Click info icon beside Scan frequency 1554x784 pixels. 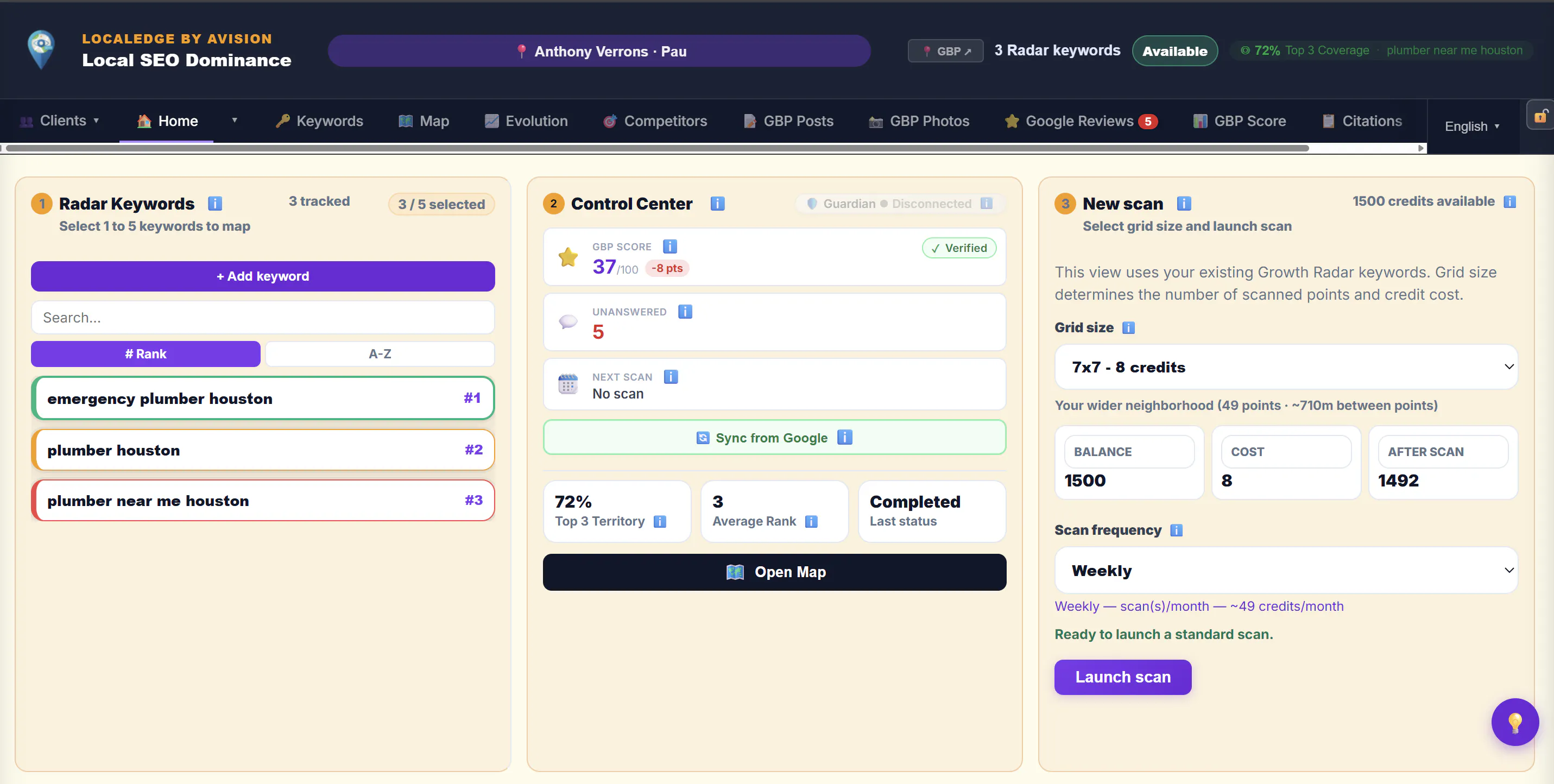click(x=1176, y=530)
